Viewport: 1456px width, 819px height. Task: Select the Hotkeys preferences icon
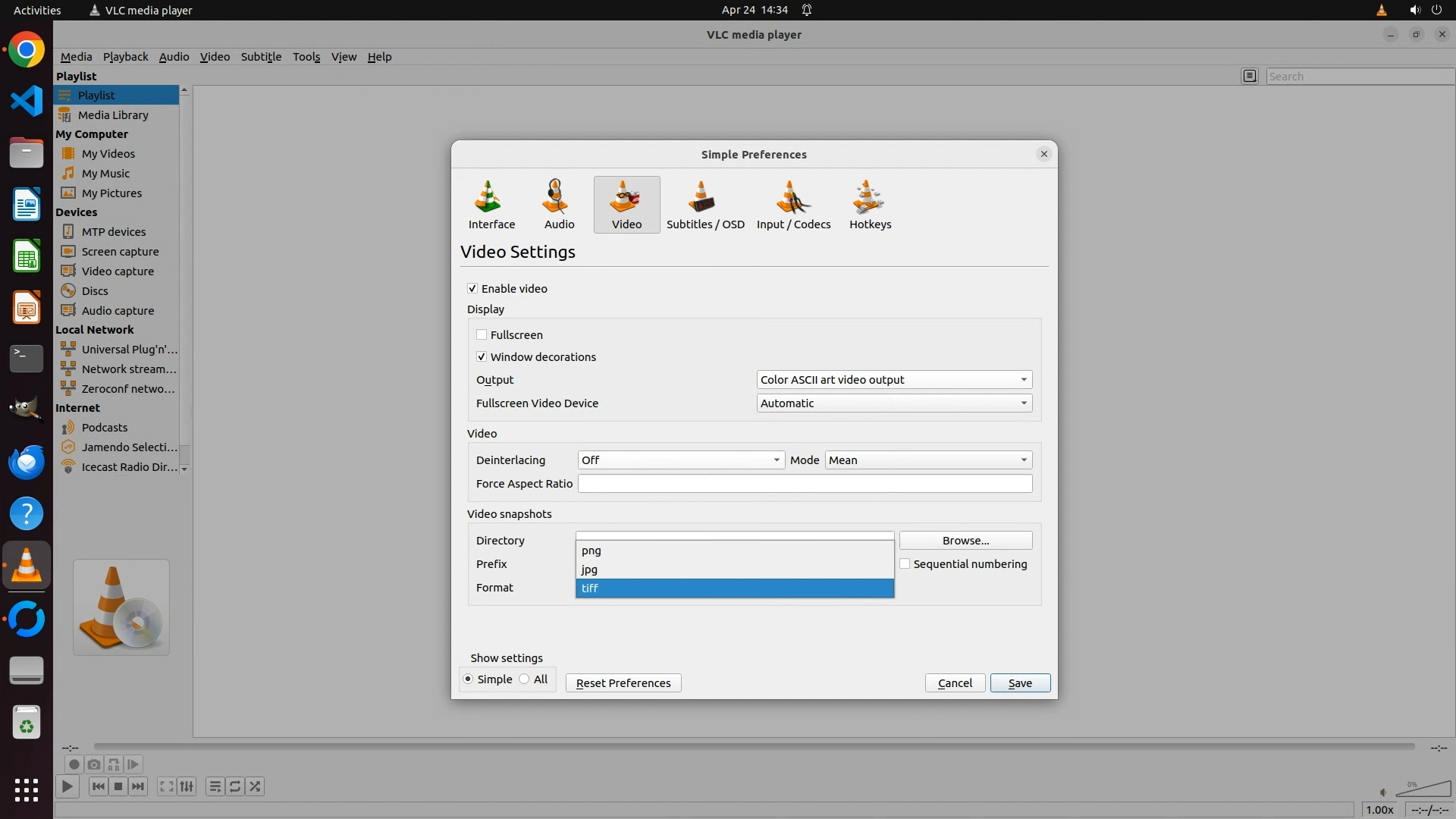click(870, 203)
